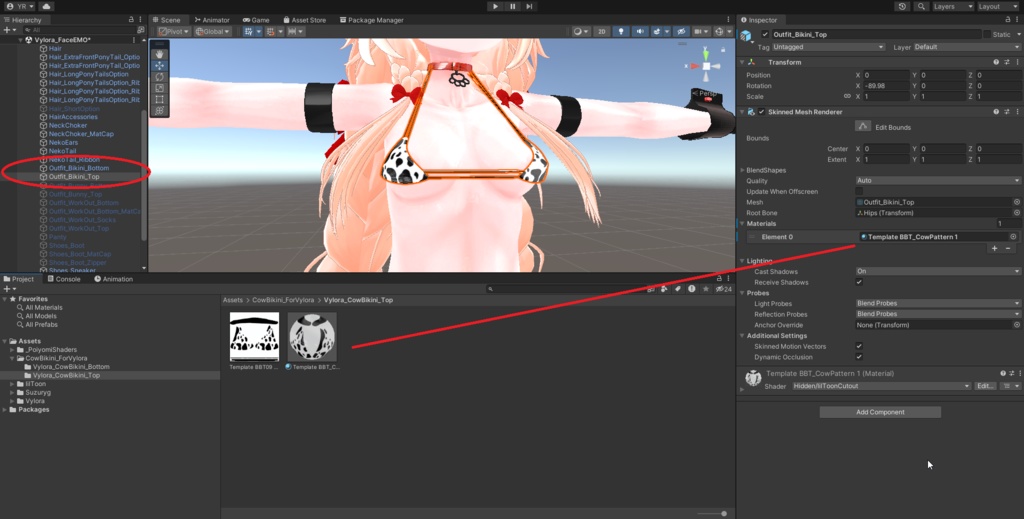This screenshot has width=1024, height=519.
Task: Switch to the Console tab
Action: coord(63,279)
